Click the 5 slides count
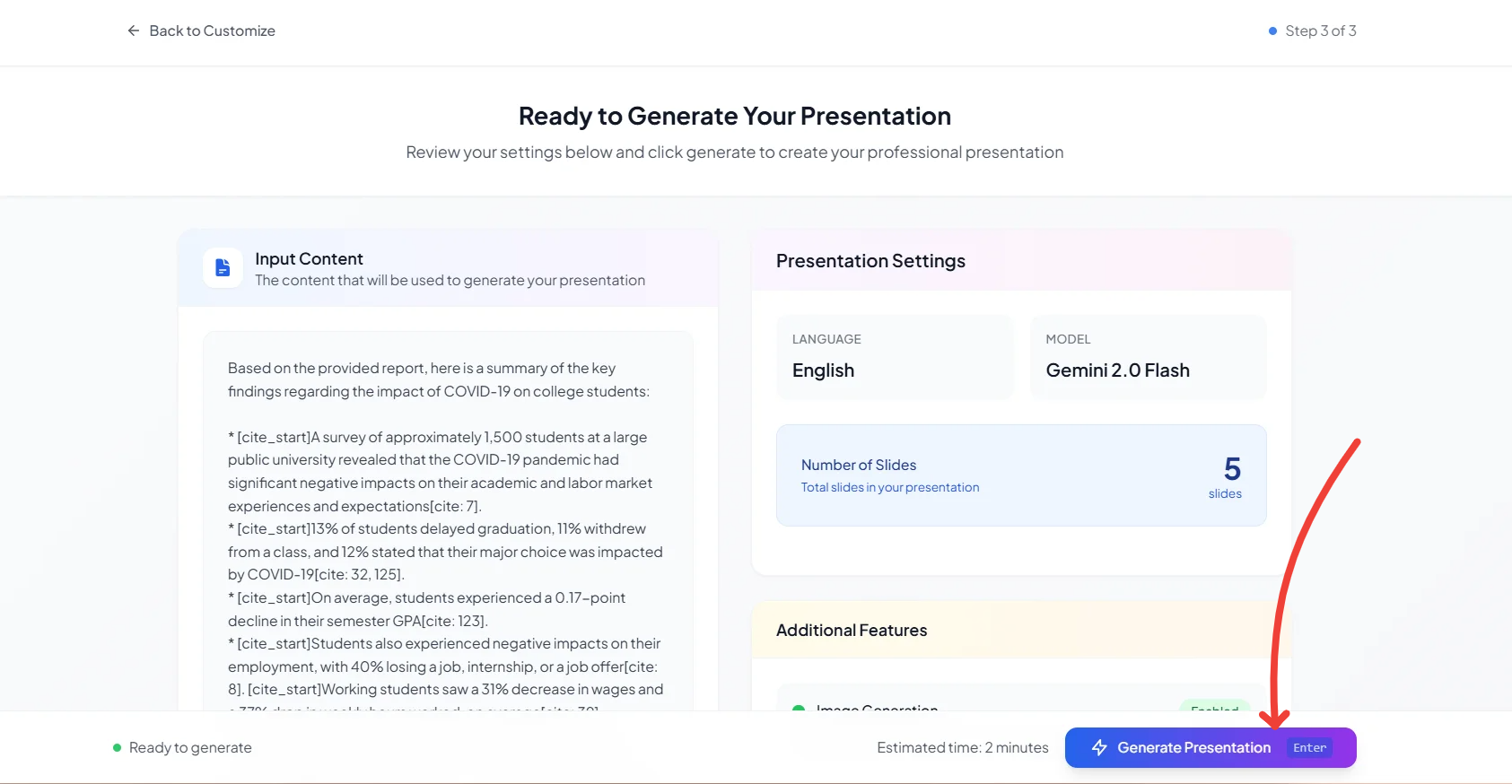This screenshot has width=1512, height=784. (1231, 470)
